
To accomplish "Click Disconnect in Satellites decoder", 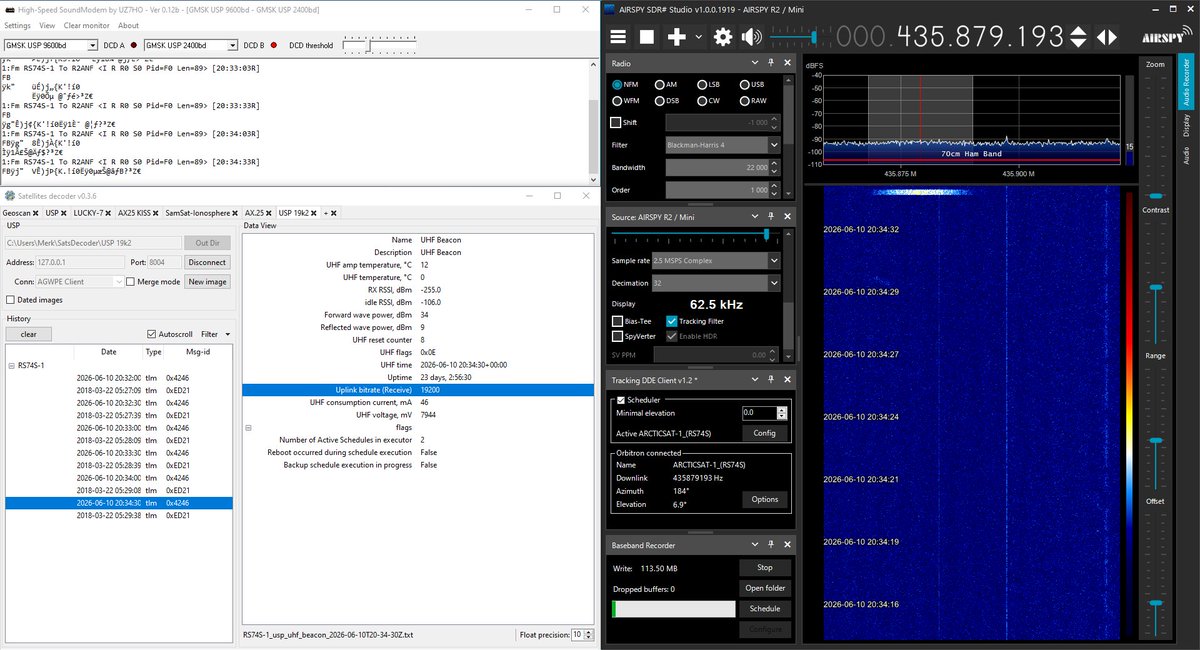I will point(207,262).
